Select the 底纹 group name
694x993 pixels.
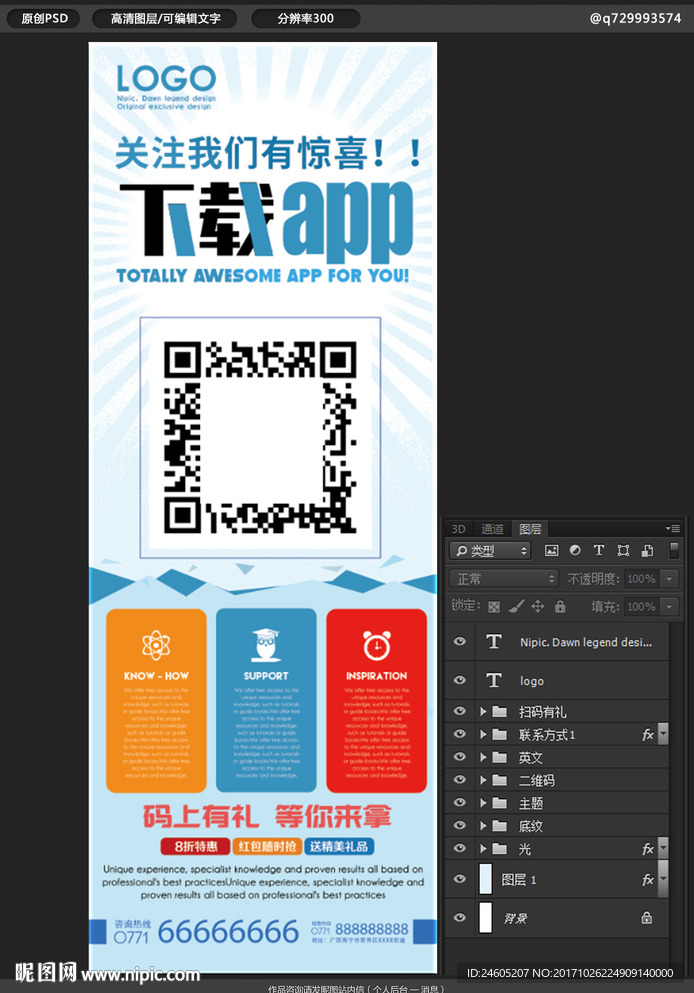coord(531,826)
